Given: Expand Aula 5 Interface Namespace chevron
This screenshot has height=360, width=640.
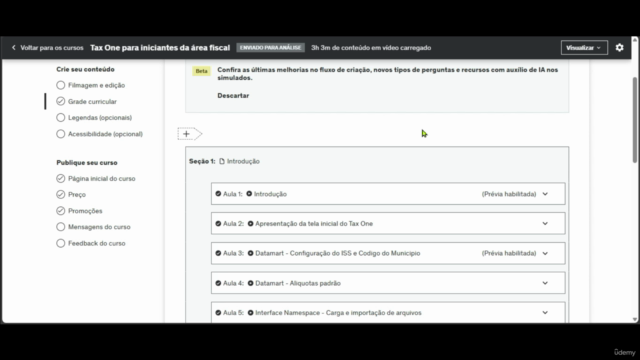Looking at the screenshot, I should [545, 313].
